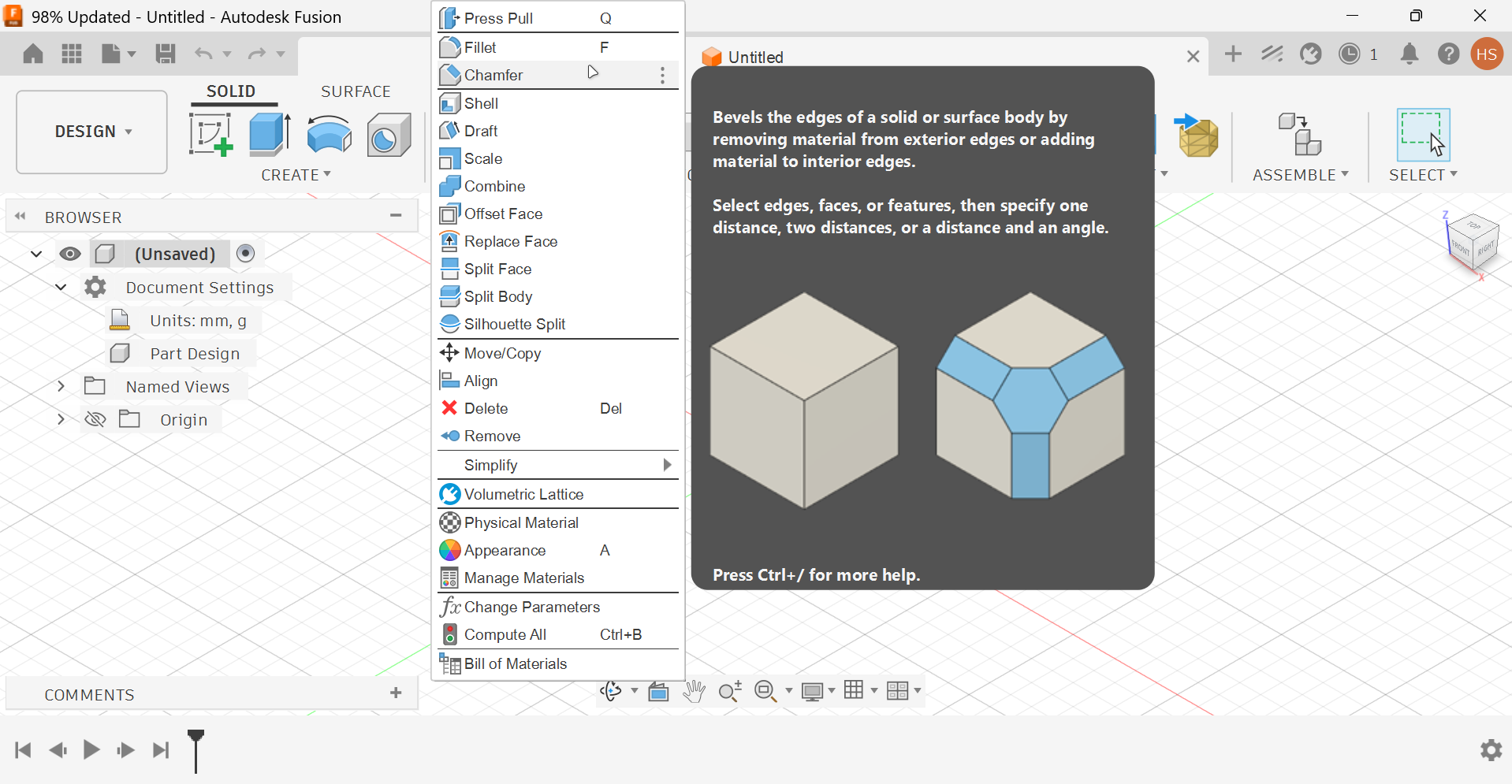Open timeline settings gear
The width and height of the screenshot is (1512, 784).
coord(1491,750)
